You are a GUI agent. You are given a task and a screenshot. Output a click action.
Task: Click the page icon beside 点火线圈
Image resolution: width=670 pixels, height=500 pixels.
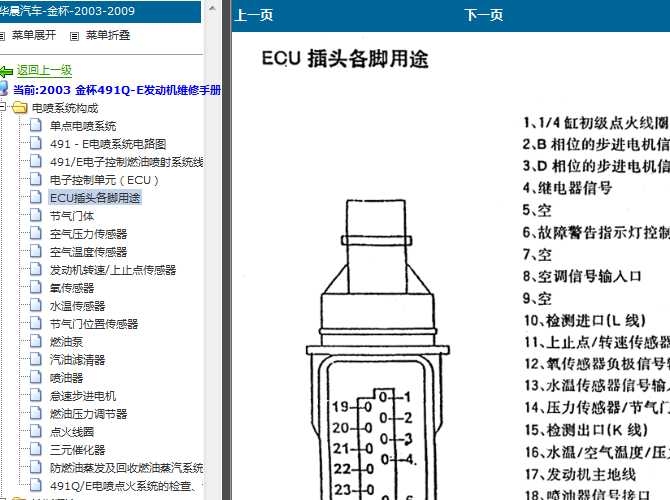pos(36,430)
